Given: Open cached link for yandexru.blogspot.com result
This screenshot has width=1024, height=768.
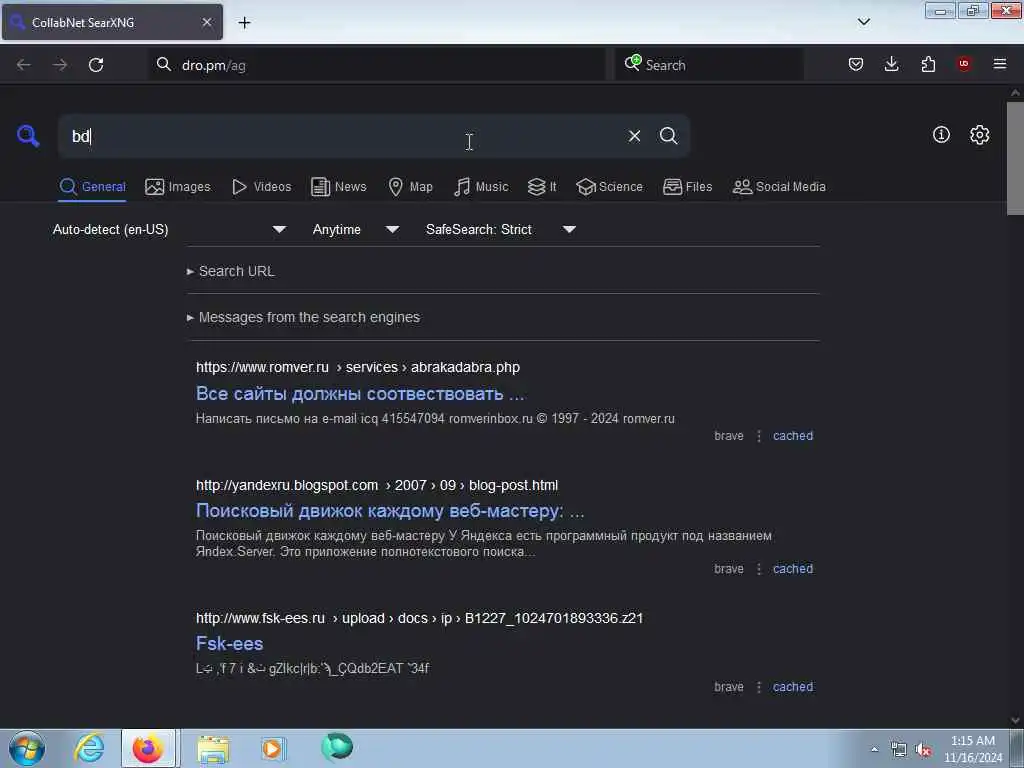Looking at the screenshot, I should click(x=793, y=569).
